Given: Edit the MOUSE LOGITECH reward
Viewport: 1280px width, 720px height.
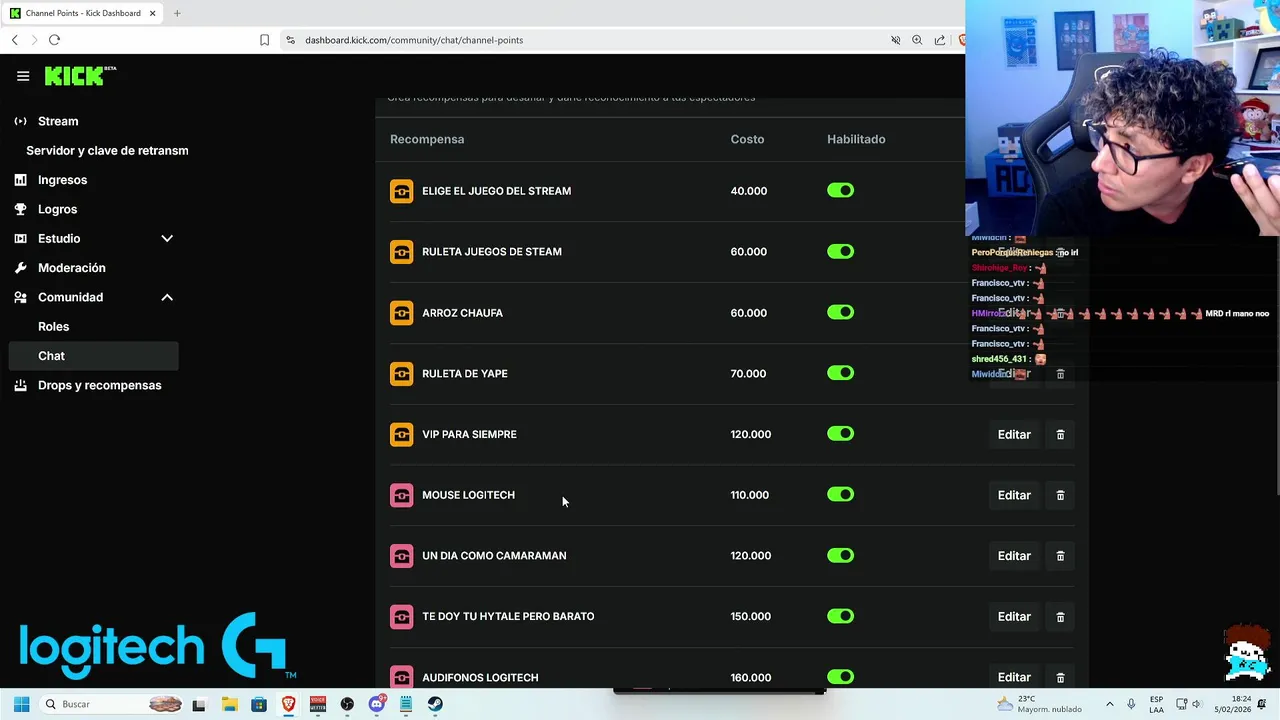Looking at the screenshot, I should pos(1014,496).
